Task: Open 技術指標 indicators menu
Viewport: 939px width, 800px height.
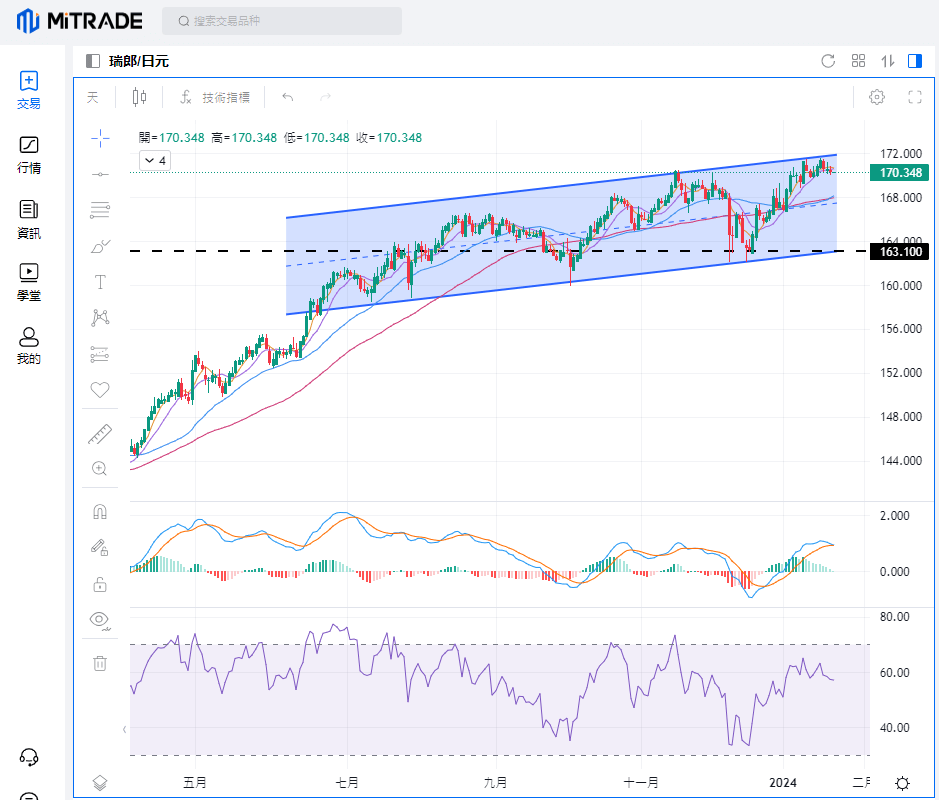Action: [x=215, y=97]
